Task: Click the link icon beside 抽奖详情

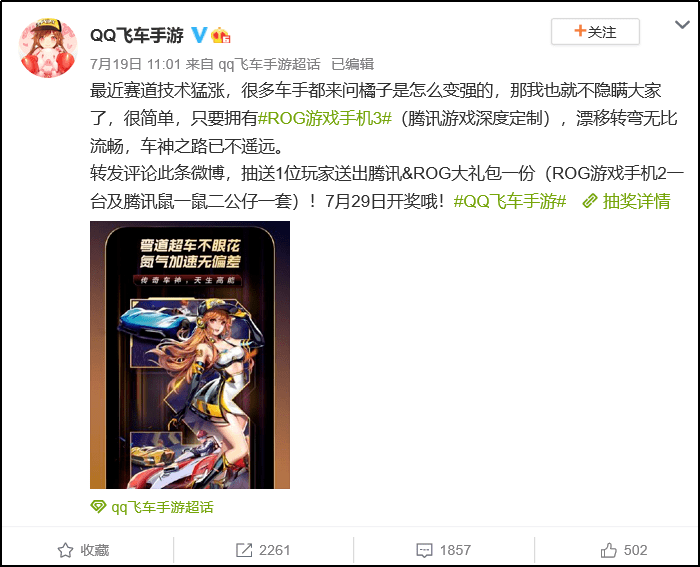Action: [590, 201]
